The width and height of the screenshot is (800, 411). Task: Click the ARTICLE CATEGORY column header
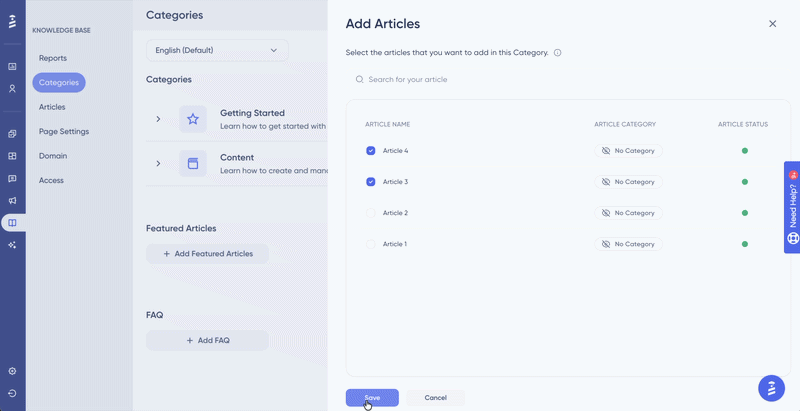coord(625,124)
